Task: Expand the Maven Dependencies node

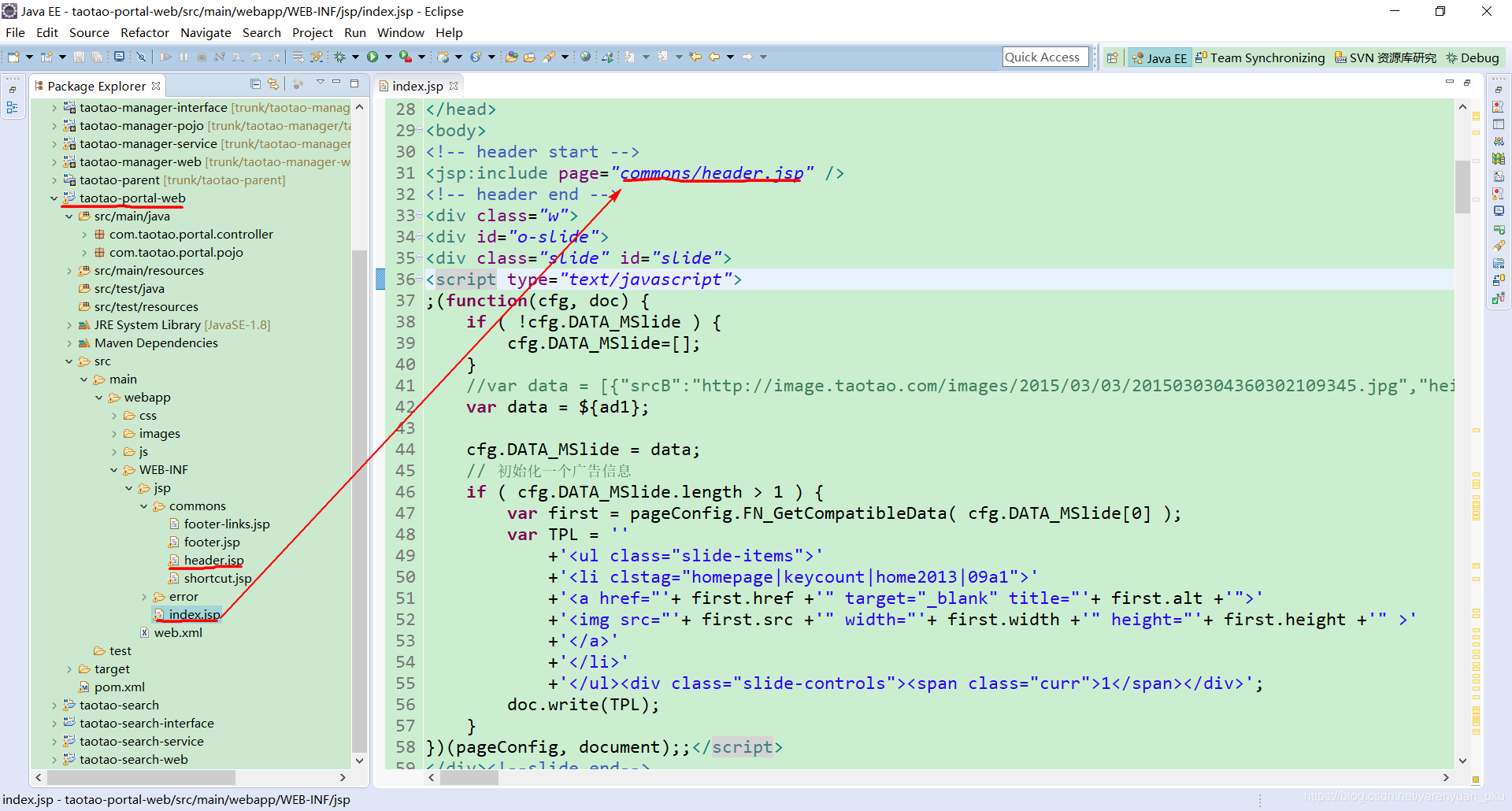Action: pos(69,343)
